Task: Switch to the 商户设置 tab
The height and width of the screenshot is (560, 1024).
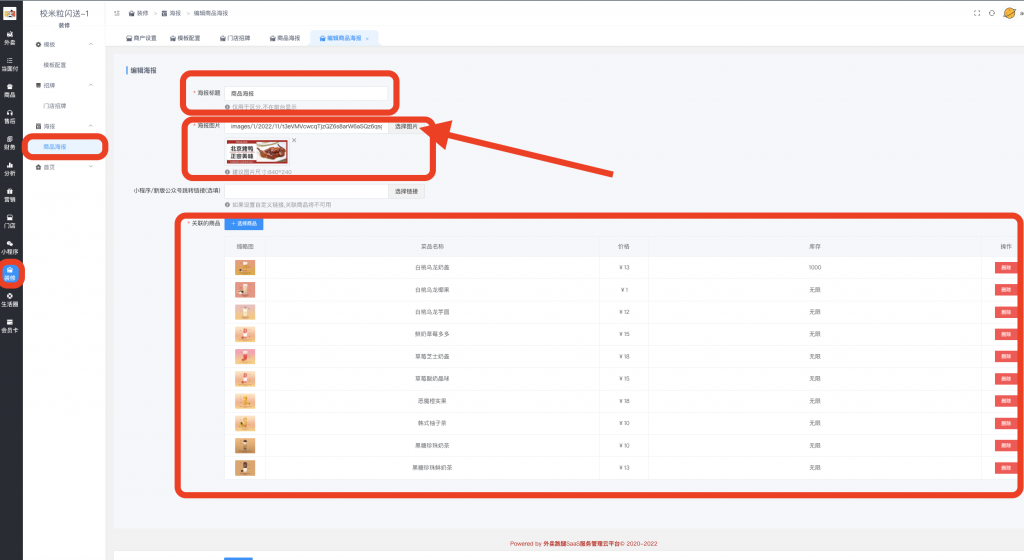Action: tap(142, 38)
